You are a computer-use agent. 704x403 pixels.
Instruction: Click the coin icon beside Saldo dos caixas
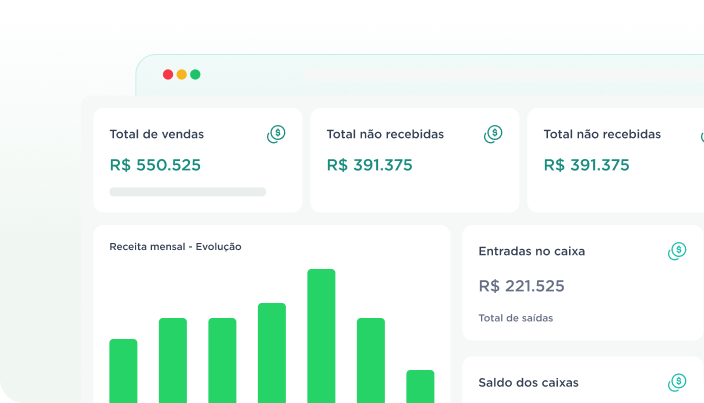click(677, 382)
